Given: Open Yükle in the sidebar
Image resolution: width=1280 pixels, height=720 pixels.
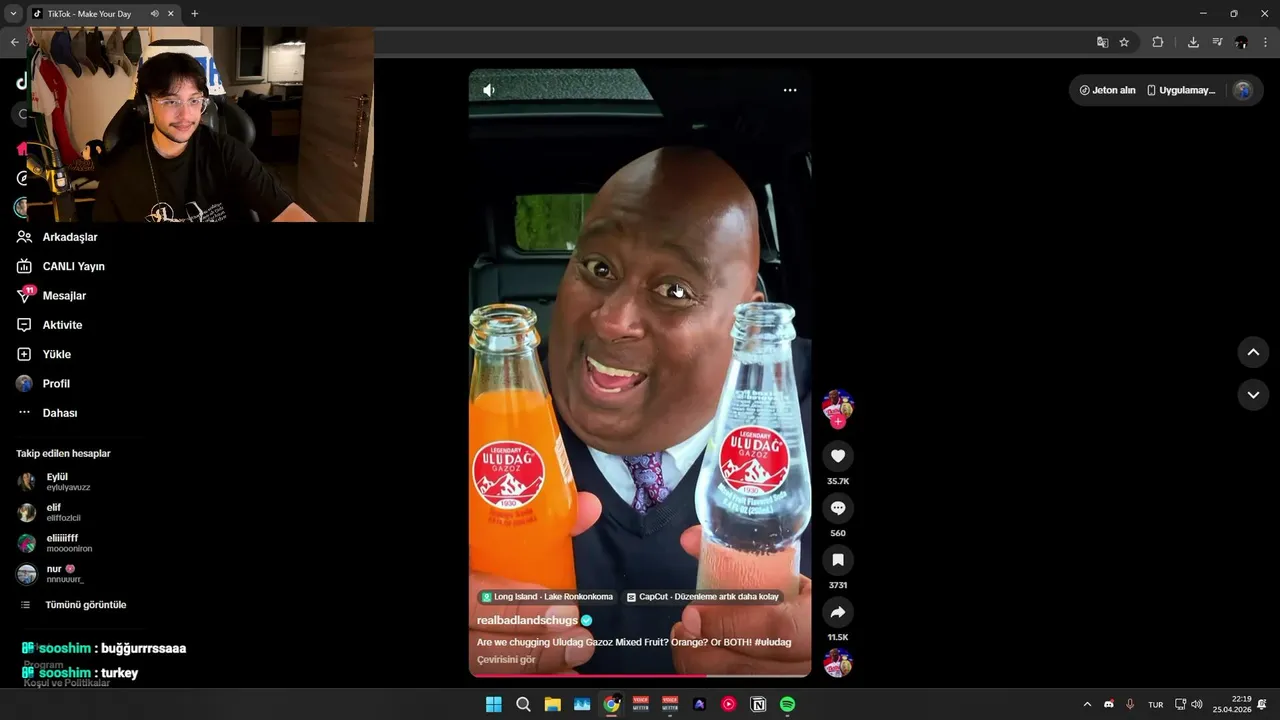Looking at the screenshot, I should 43,354.
